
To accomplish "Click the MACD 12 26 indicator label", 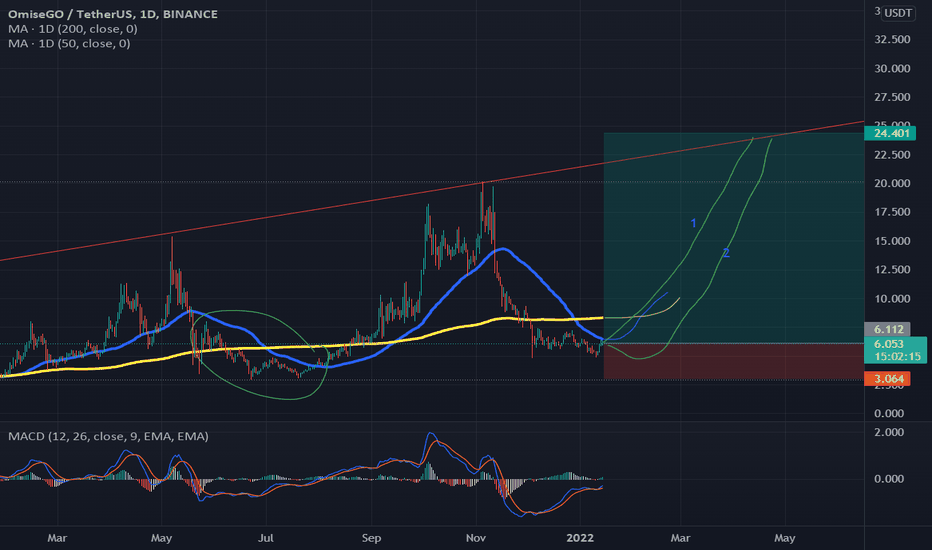I will [108, 436].
